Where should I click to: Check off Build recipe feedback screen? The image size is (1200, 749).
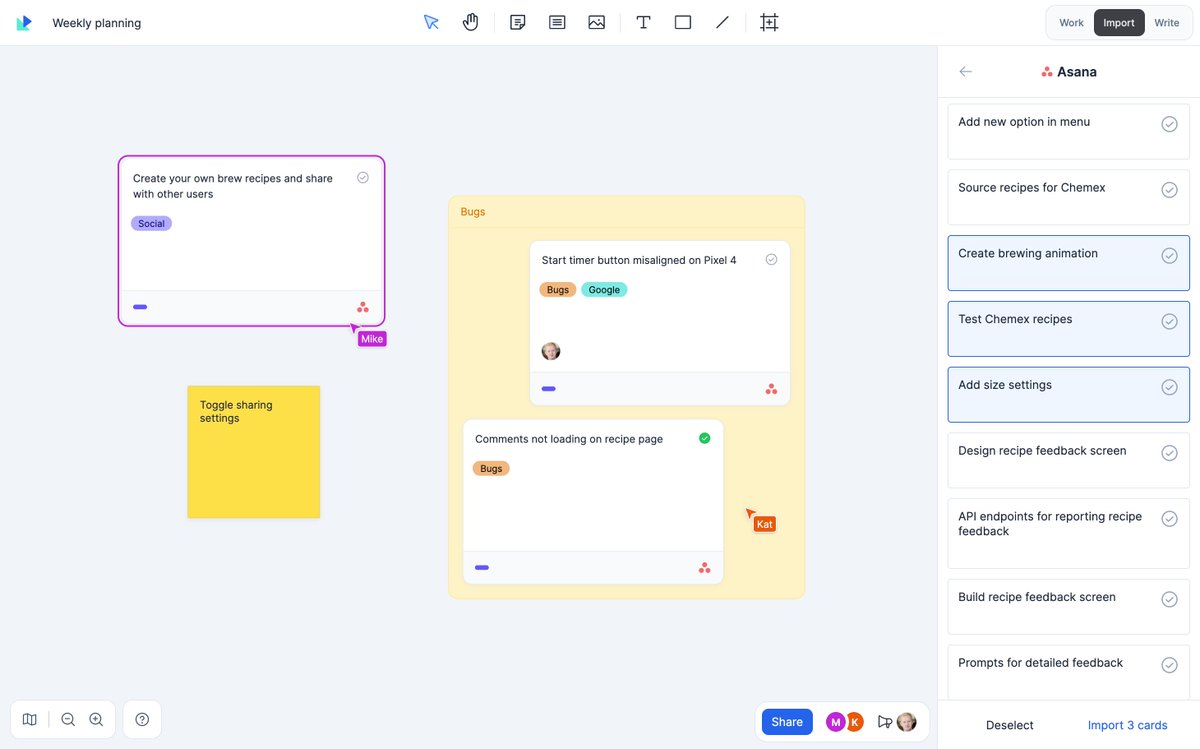click(x=1169, y=599)
